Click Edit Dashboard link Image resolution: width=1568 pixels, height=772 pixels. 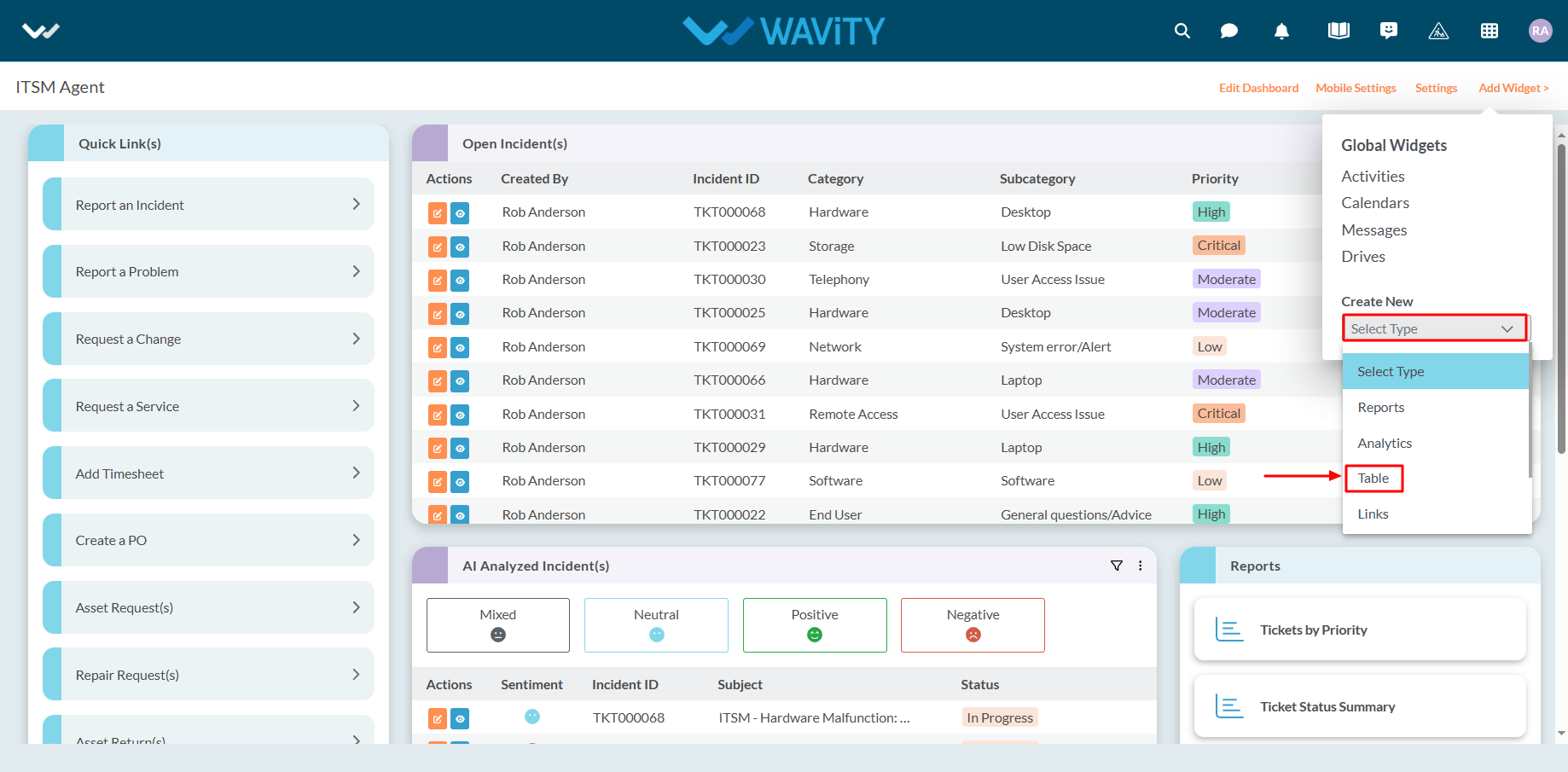[1258, 88]
